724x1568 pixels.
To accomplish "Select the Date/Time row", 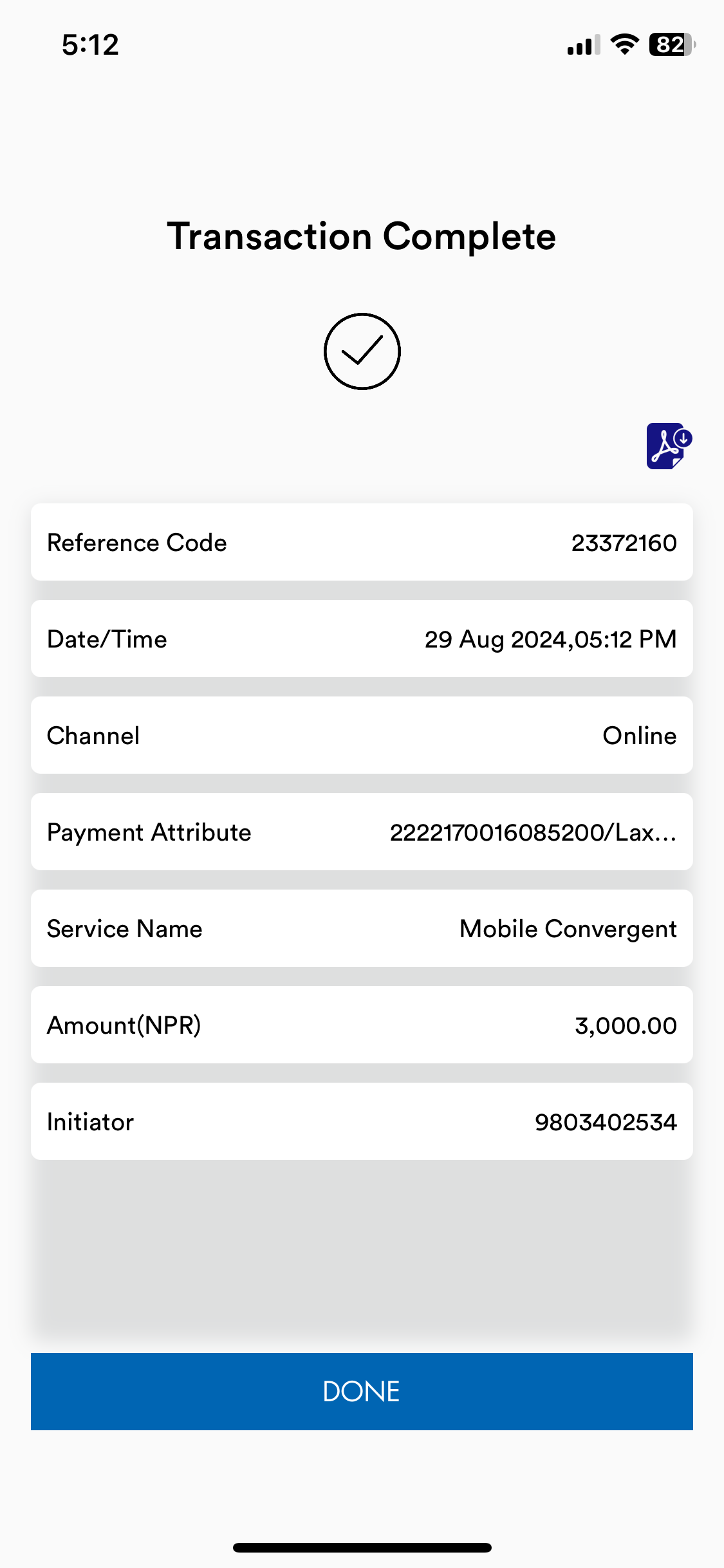I will click(x=362, y=639).
